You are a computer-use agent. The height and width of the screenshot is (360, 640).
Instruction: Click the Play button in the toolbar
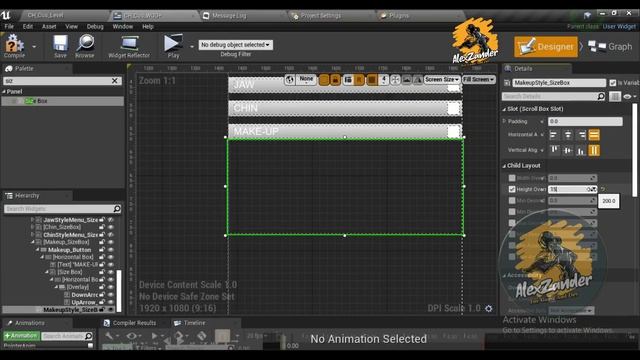(173, 46)
